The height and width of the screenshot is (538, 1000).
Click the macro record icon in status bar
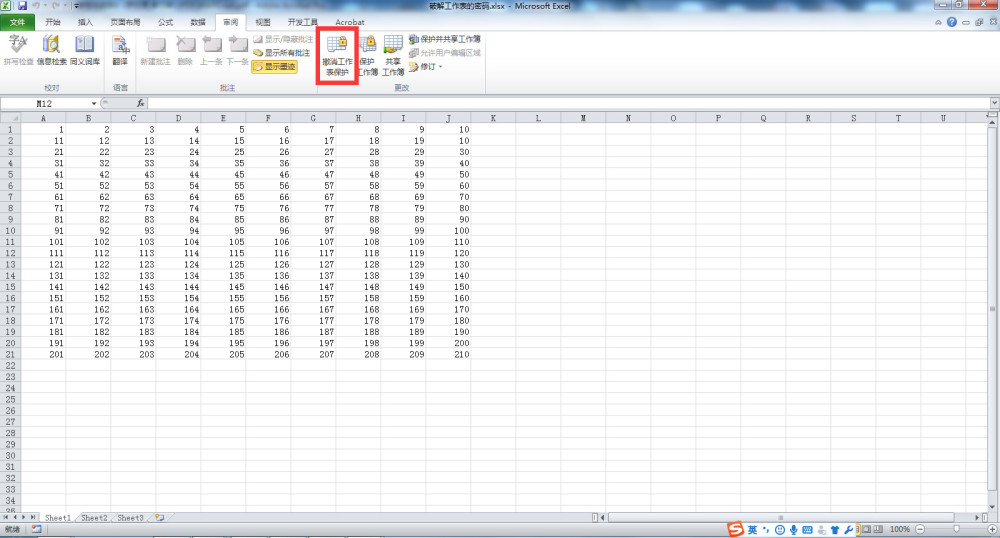click(36, 529)
